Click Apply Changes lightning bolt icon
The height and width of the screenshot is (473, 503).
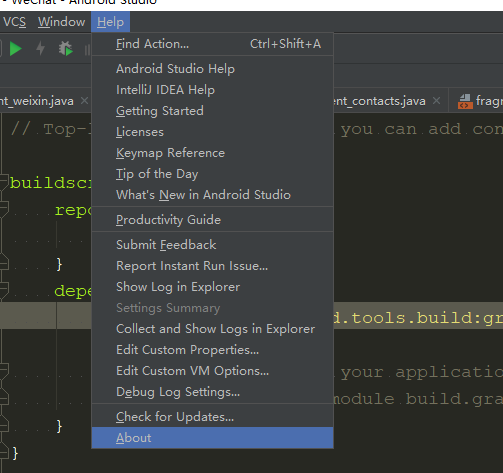(x=40, y=48)
